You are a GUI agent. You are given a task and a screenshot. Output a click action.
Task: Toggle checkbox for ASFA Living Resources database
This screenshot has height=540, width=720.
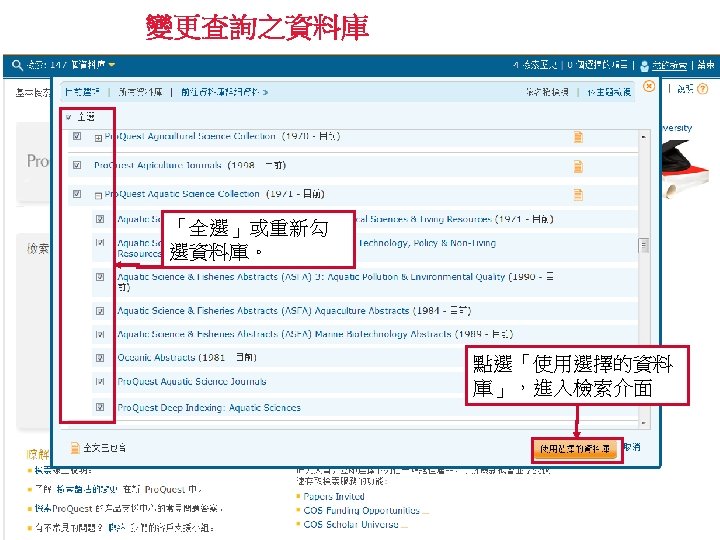[x=100, y=219]
